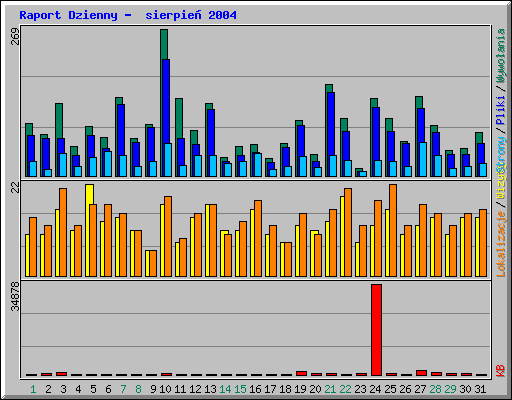Screen dimensions: 512x400
Task: Click the orange 'Lokalizacje' legend label
Action: click(x=501, y=244)
